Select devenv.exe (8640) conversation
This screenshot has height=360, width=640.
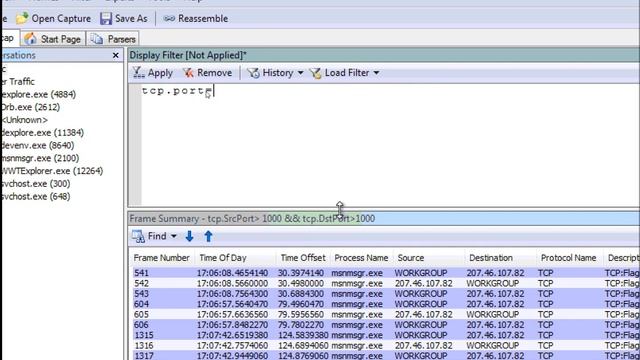pyautogui.click(x=38, y=145)
